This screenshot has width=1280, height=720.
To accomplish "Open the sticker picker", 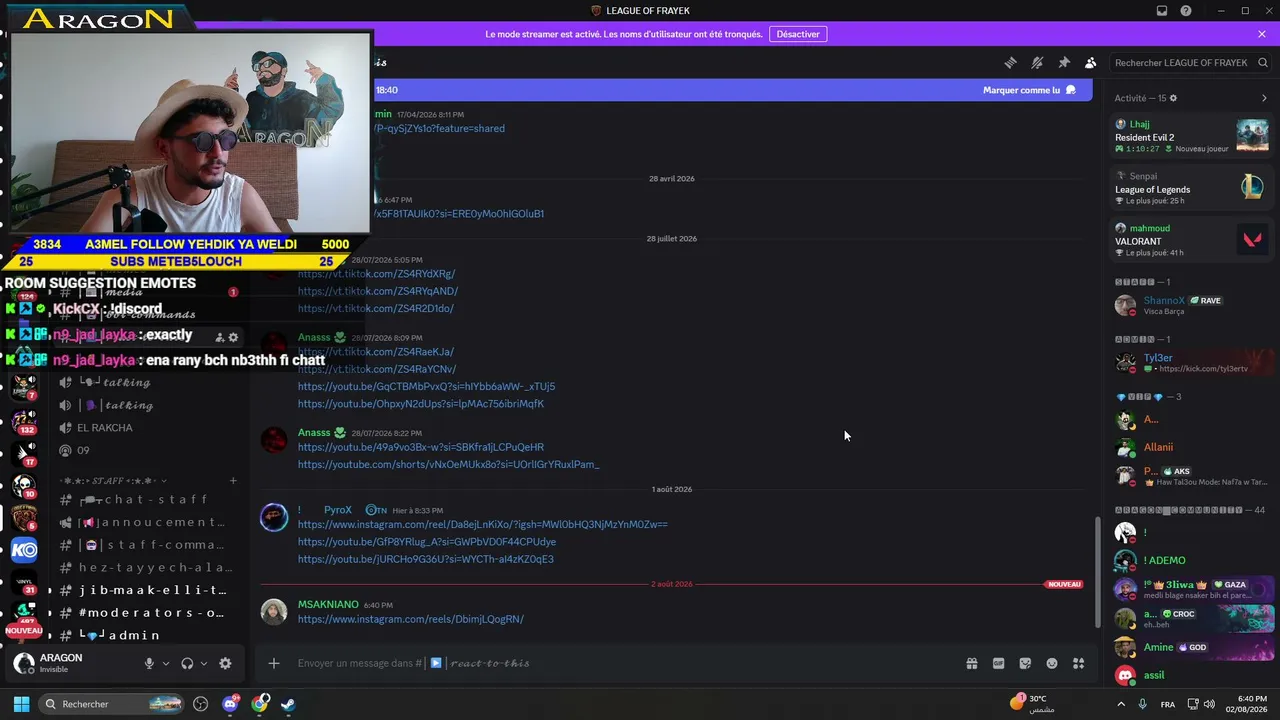I will coord(1025,663).
